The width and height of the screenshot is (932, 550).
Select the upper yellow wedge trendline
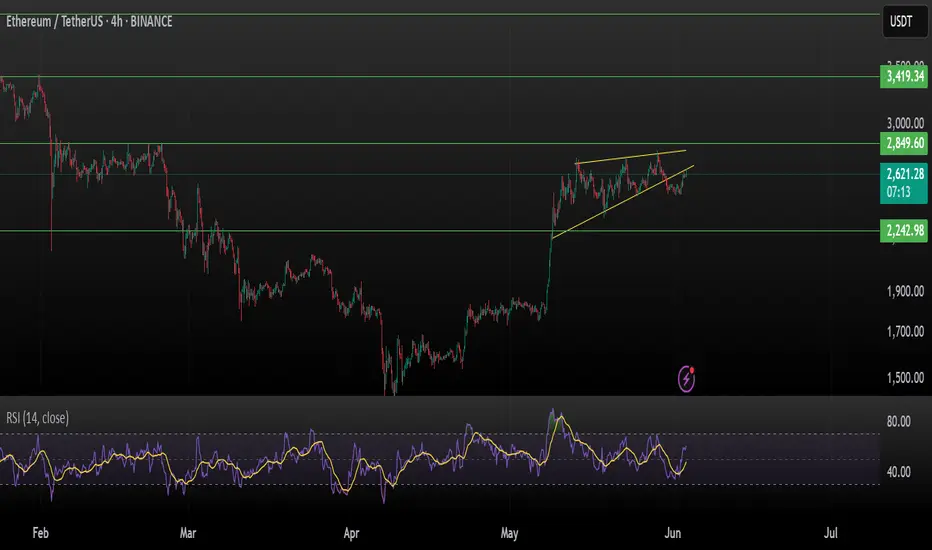tap(630, 156)
